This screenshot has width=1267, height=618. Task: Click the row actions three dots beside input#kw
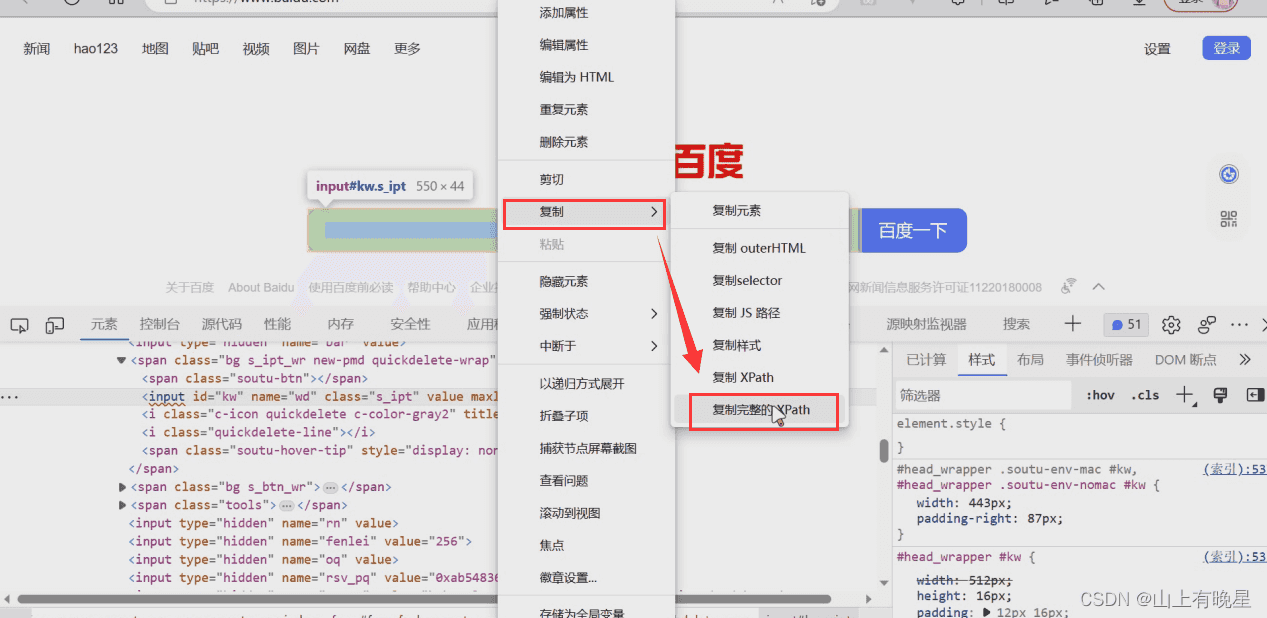click(9, 397)
